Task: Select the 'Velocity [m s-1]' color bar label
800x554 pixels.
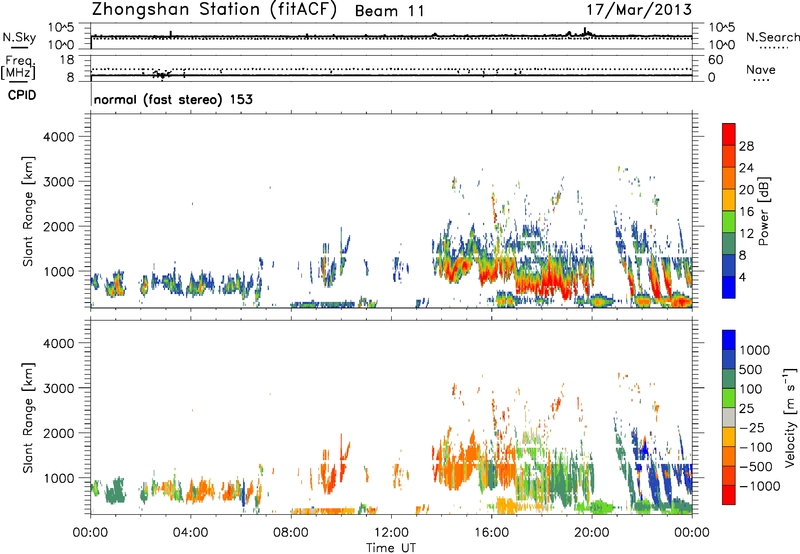Action: click(x=790, y=417)
